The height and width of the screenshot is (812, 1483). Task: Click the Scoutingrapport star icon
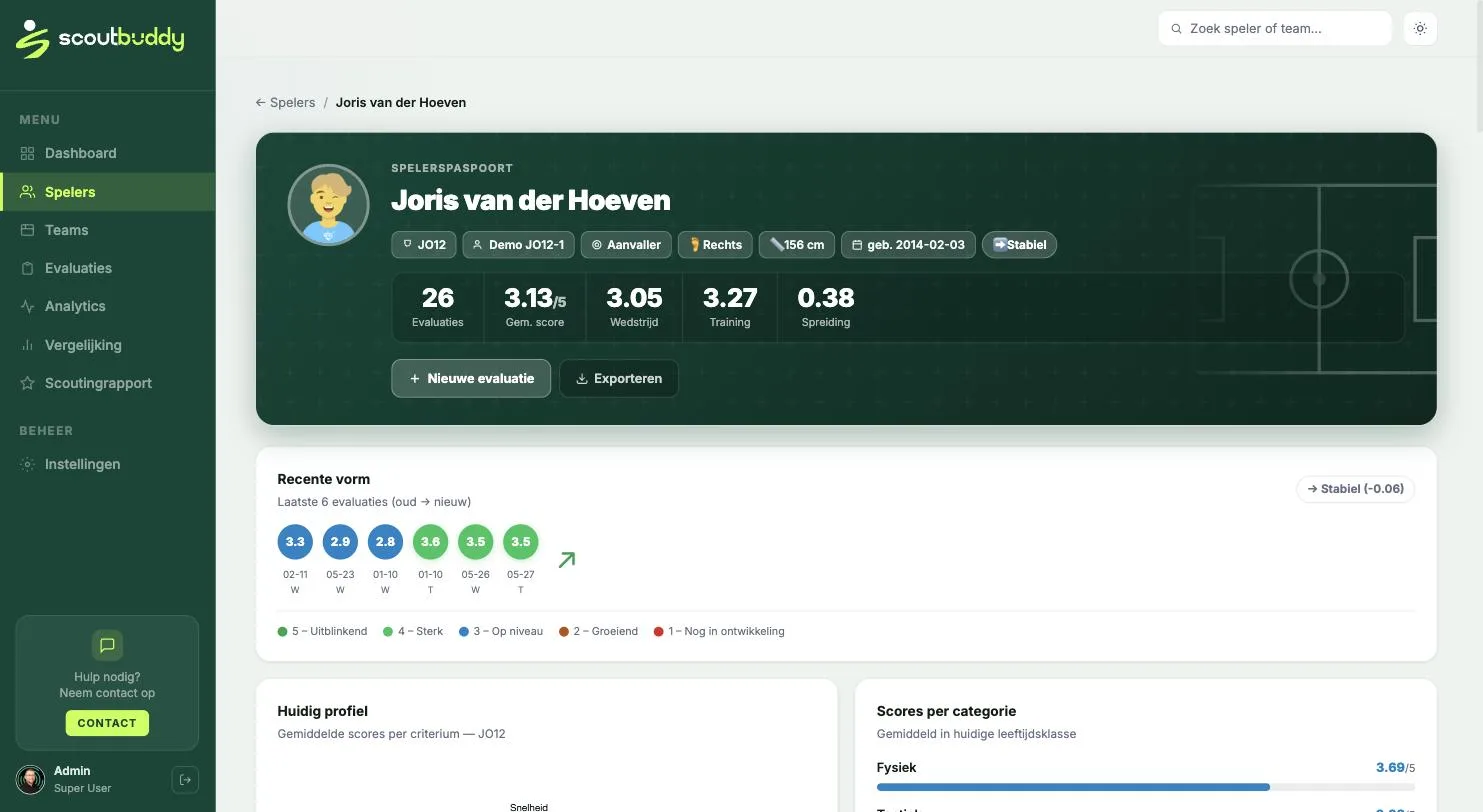pos(27,383)
